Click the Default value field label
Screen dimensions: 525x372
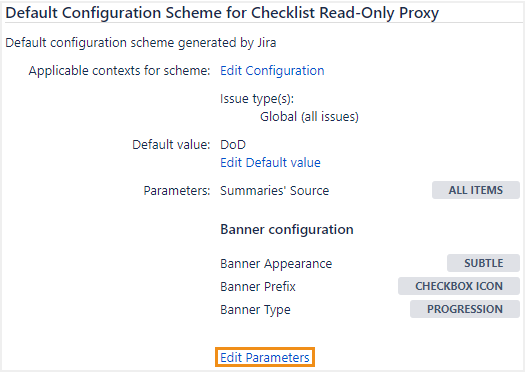pos(171,145)
